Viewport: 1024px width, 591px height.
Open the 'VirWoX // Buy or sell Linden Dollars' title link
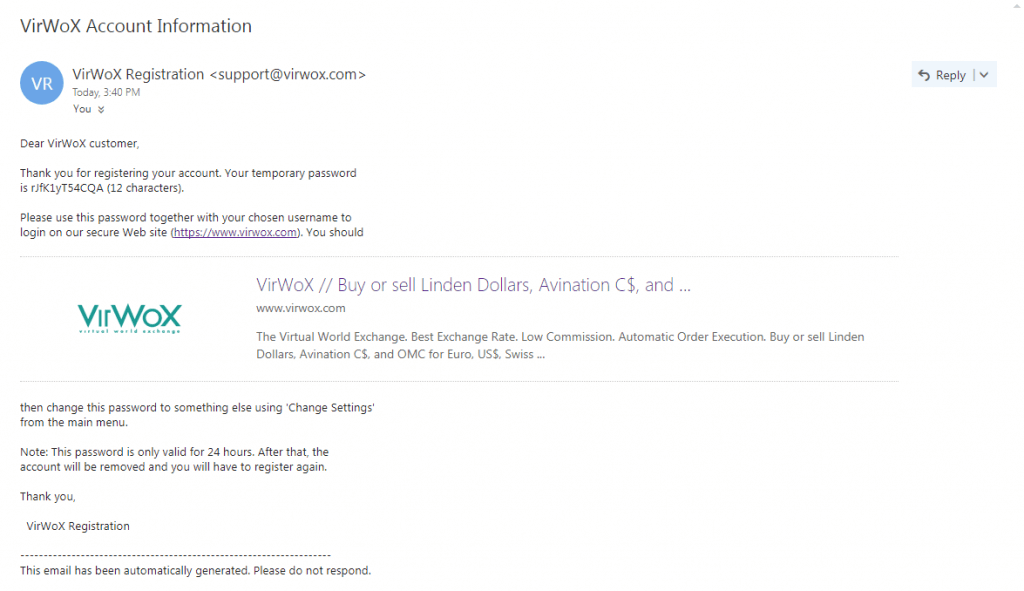pos(473,285)
